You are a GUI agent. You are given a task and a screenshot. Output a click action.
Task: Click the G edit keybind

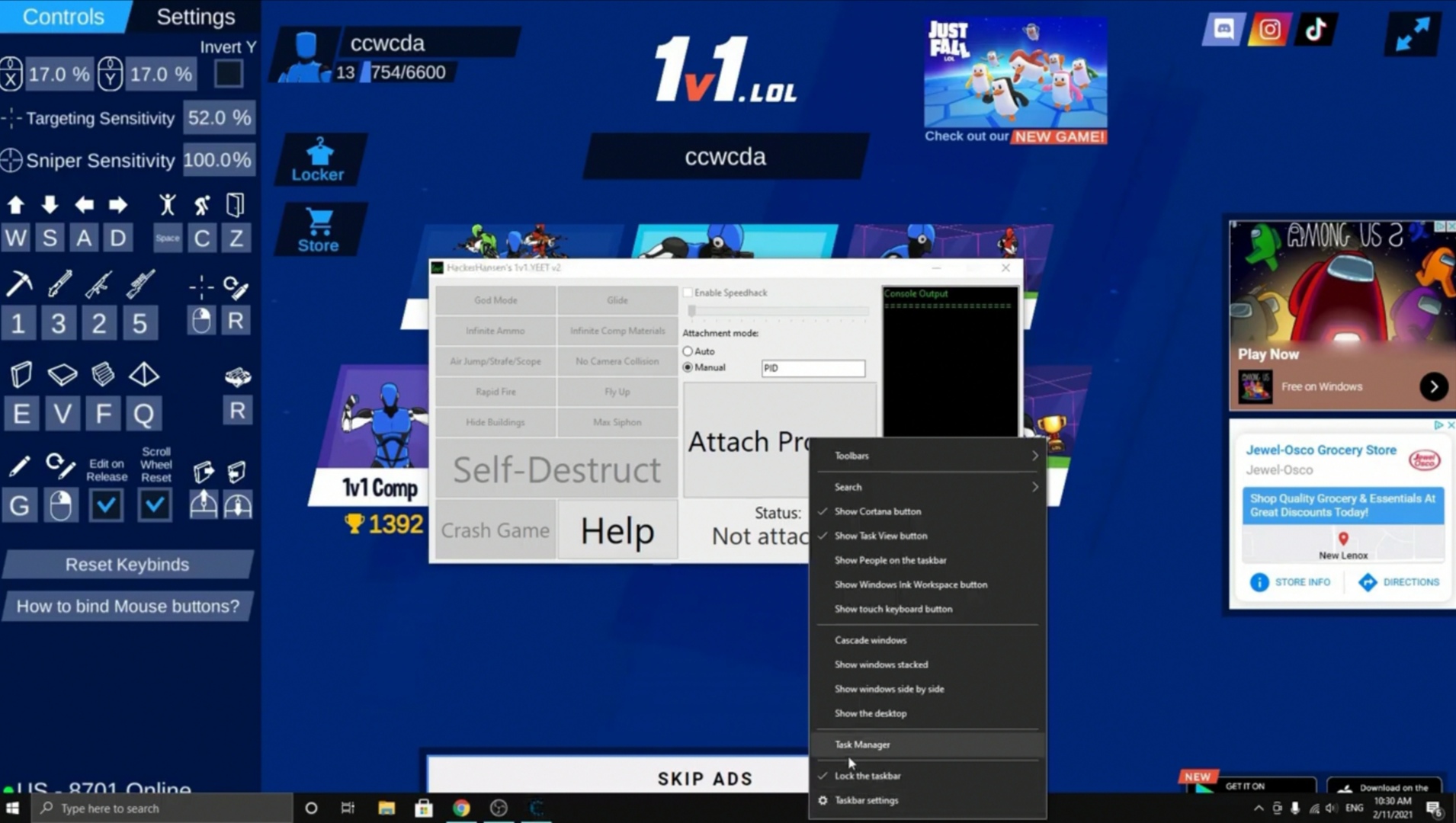(x=20, y=505)
